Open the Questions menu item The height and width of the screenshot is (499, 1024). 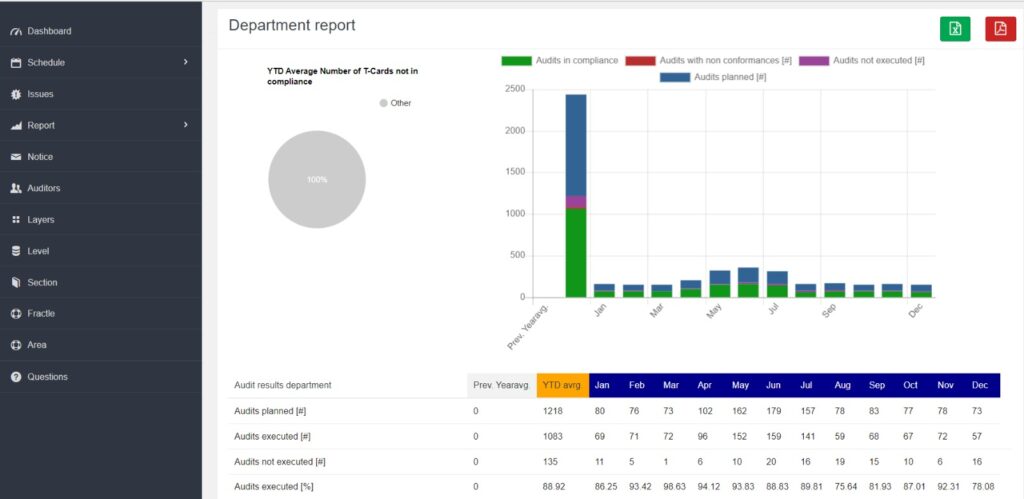click(47, 377)
